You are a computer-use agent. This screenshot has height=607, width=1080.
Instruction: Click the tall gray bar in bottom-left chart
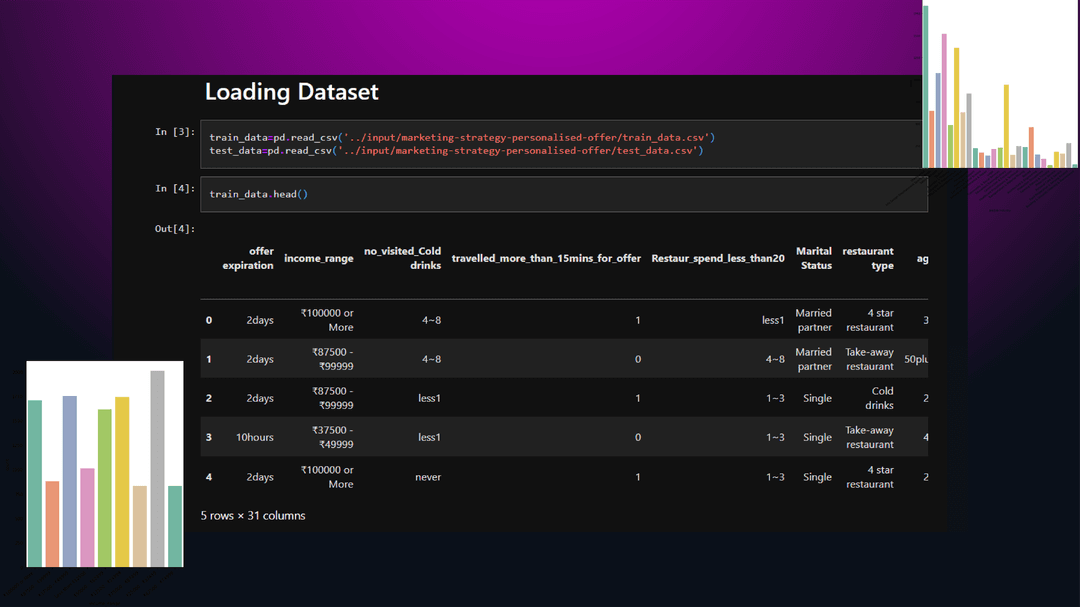pos(157,468)
